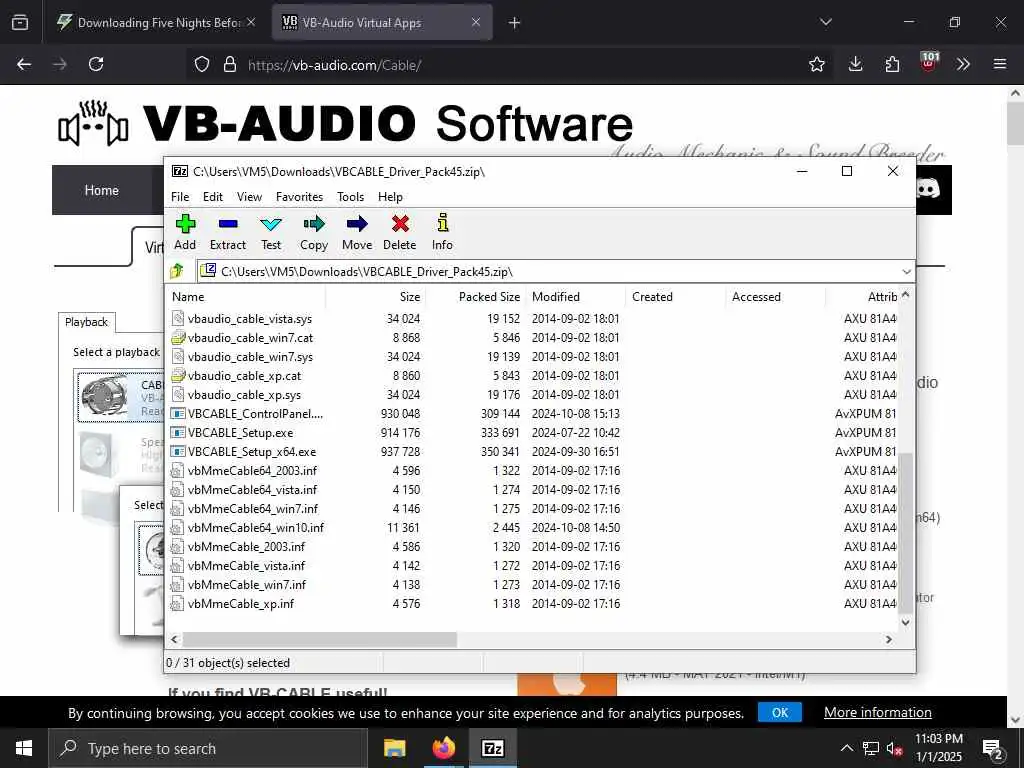Click the Copy toolbar icon in 7-Zip

click(x=313, y=232)
